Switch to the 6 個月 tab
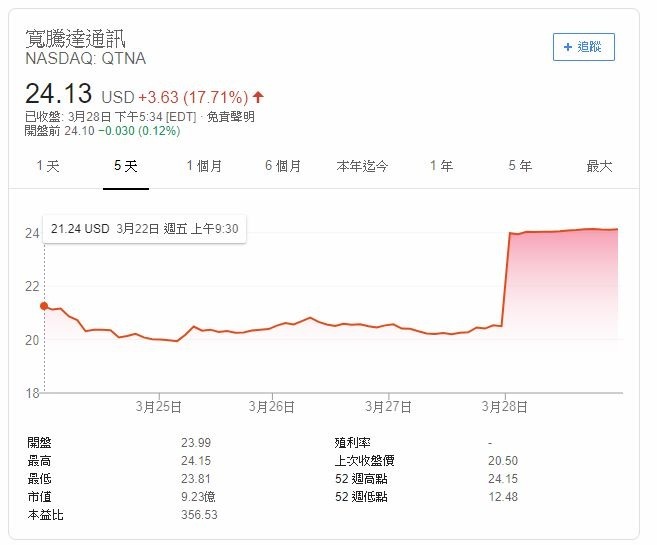 point(283,166)
